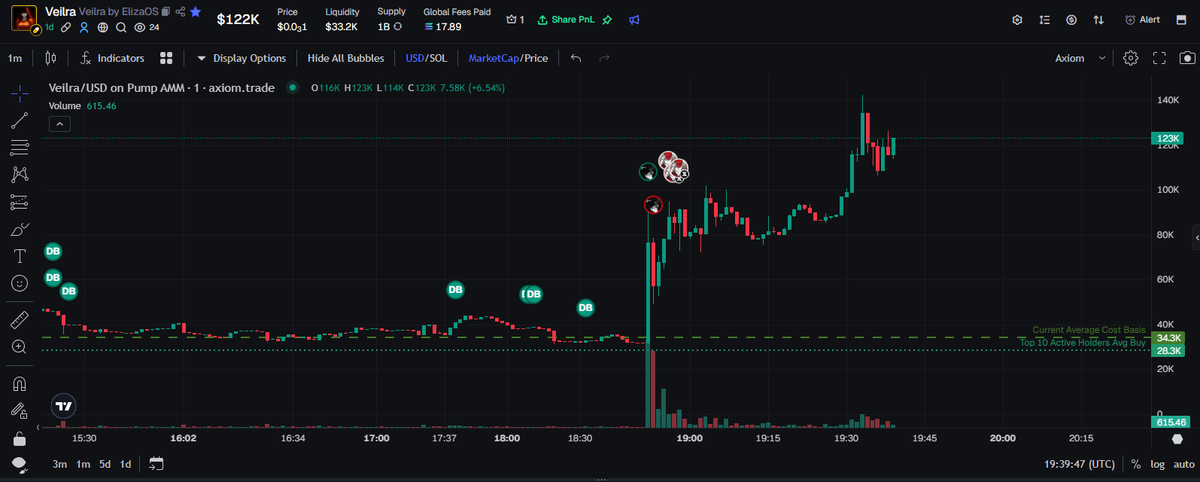Select the brush drawing tool
Viewport: 1200px width, 482px height.
point(19,229)
